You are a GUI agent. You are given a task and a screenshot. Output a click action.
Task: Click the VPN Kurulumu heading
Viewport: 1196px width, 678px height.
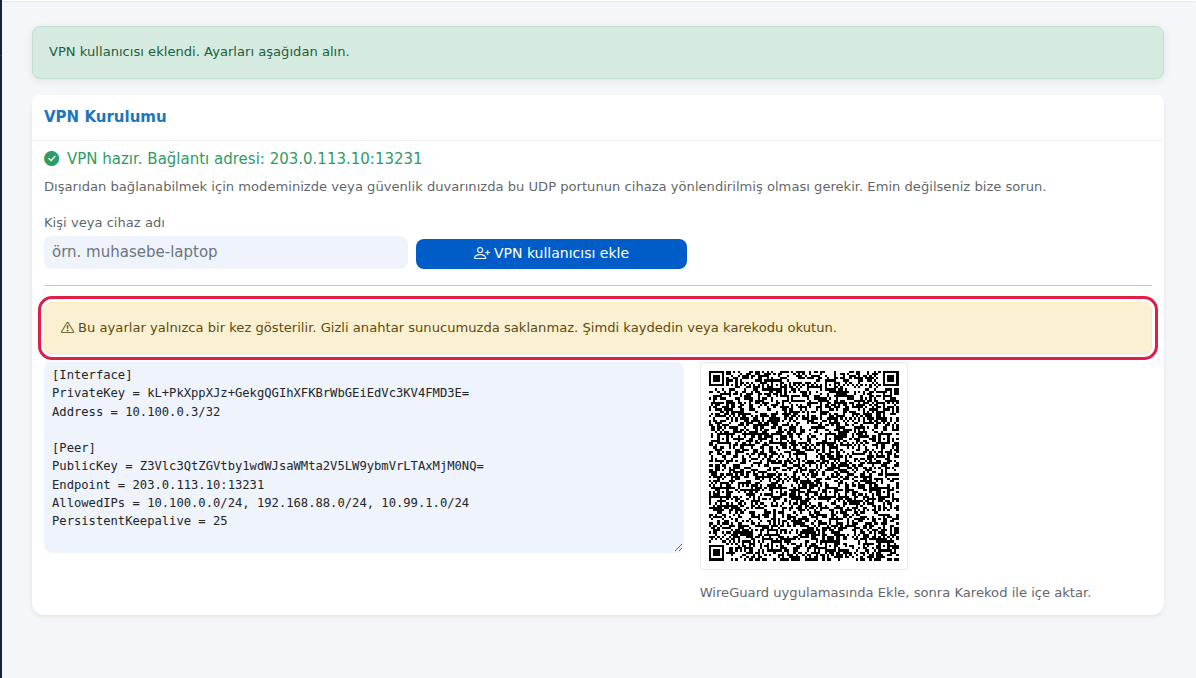pyautogui.click(x=105, y=117)
